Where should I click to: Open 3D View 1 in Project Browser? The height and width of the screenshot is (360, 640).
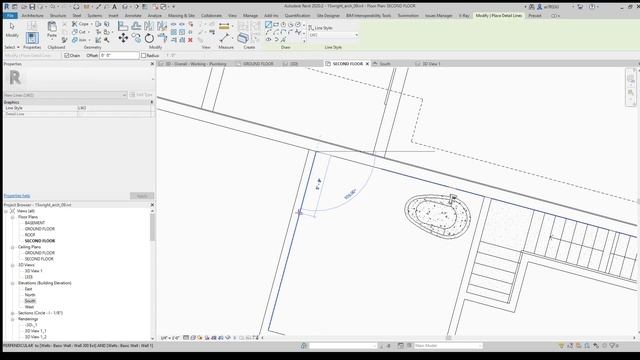(33, 271)
